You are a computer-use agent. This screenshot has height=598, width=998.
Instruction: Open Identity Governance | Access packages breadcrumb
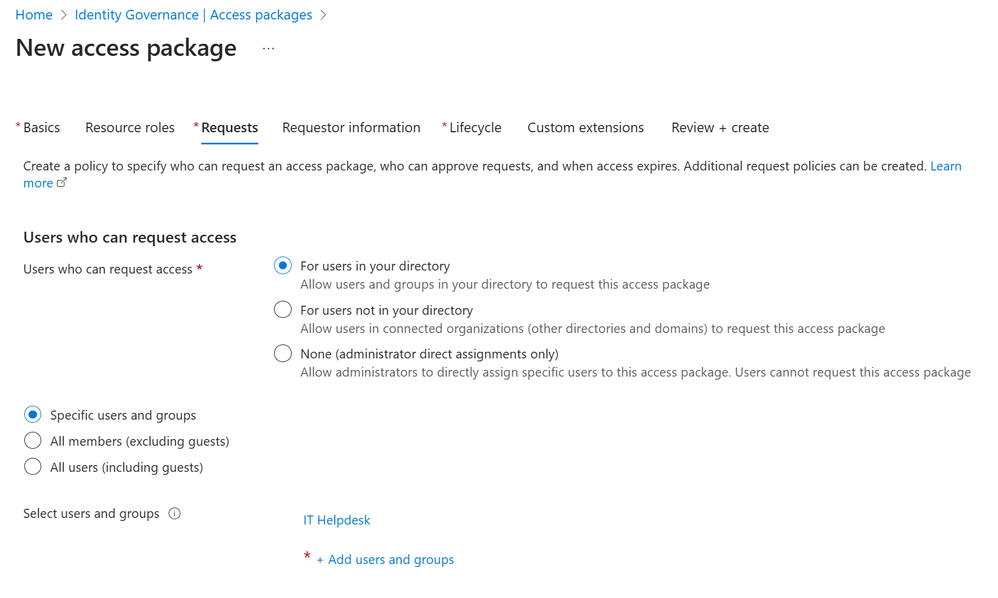tap(193, 15)
